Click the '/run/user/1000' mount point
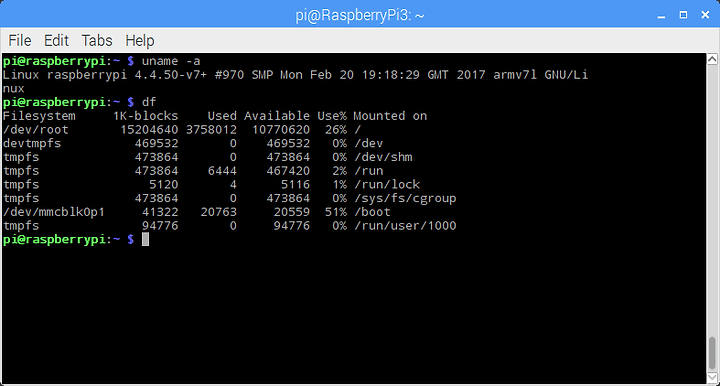This screenshot has height=386, width=720. (405, 226)
